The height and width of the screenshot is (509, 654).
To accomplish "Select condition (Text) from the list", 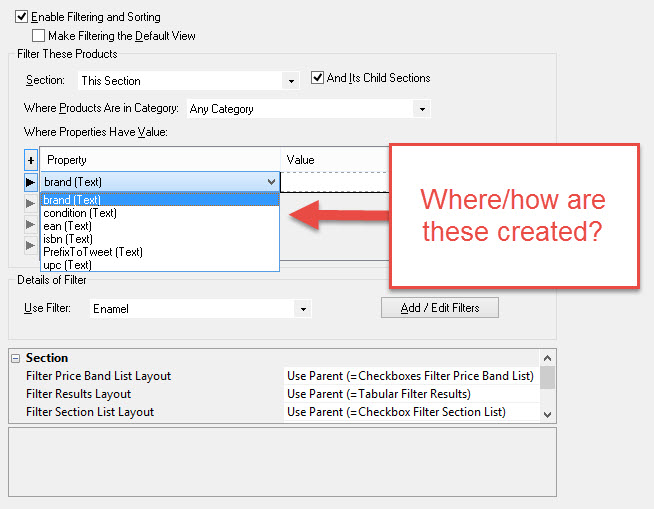I will [x=80, y=213].
